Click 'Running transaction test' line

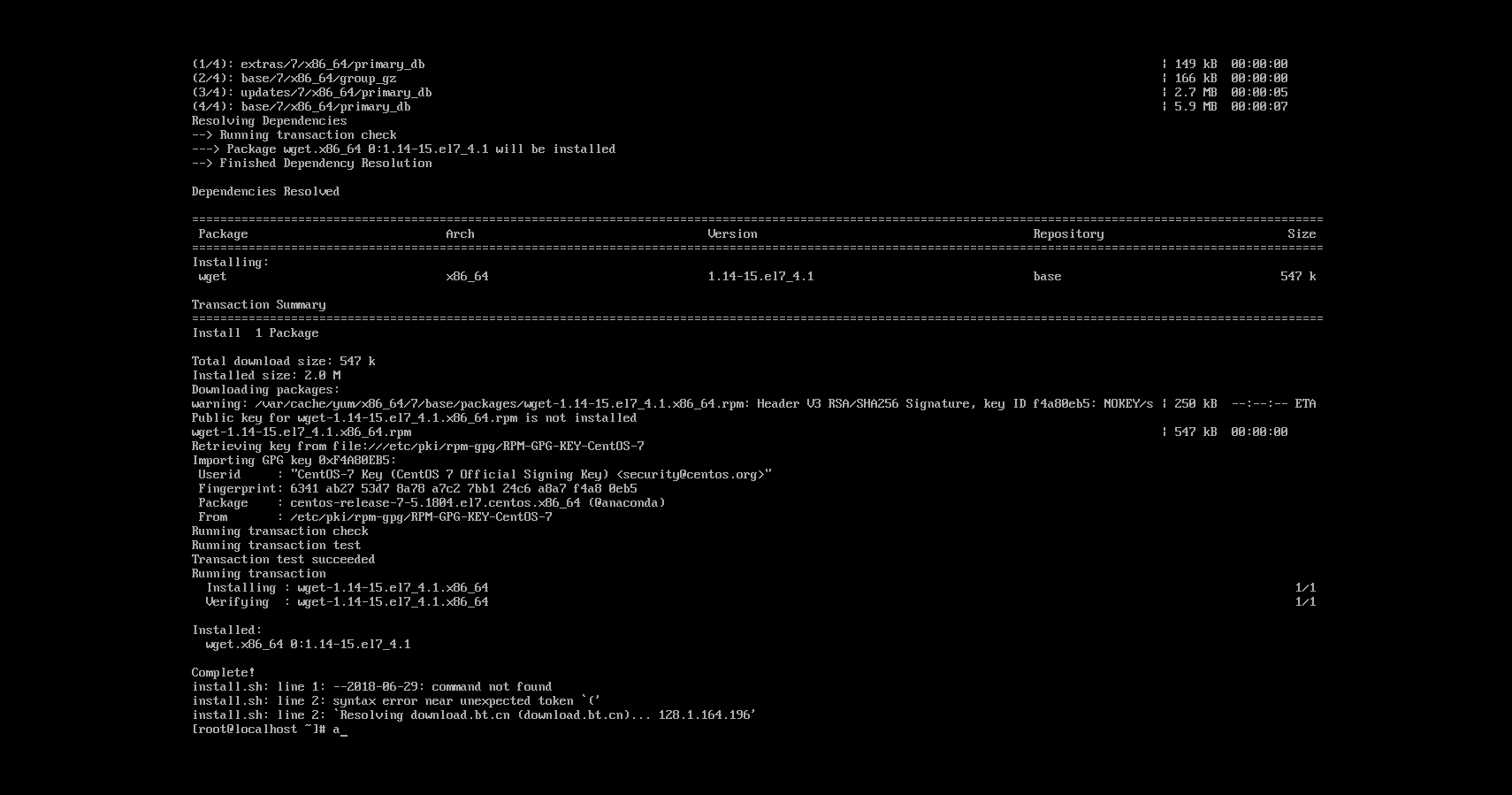coord(277,545)
